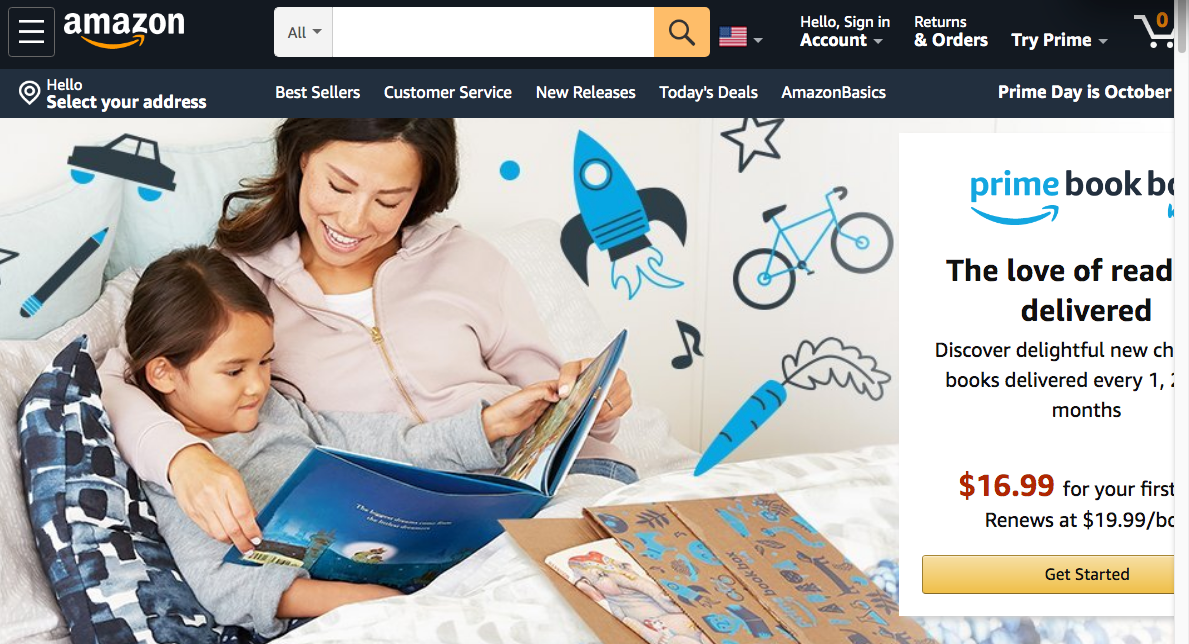Open the language dropdown arrow beside flag
The height and width of the screenshot is (644, 1189).
coord(758,40)
